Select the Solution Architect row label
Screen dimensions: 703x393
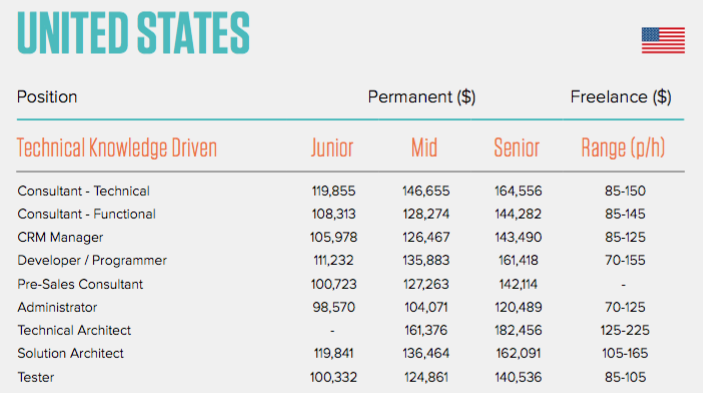pyautogui.click(x=70, y=354)
